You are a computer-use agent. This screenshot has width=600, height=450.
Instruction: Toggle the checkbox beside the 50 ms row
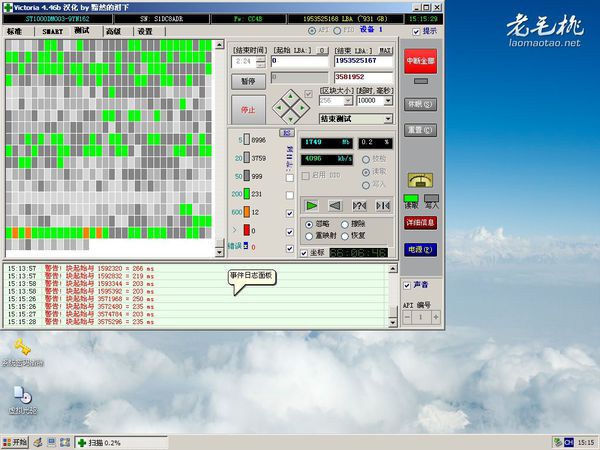(290, 178)
